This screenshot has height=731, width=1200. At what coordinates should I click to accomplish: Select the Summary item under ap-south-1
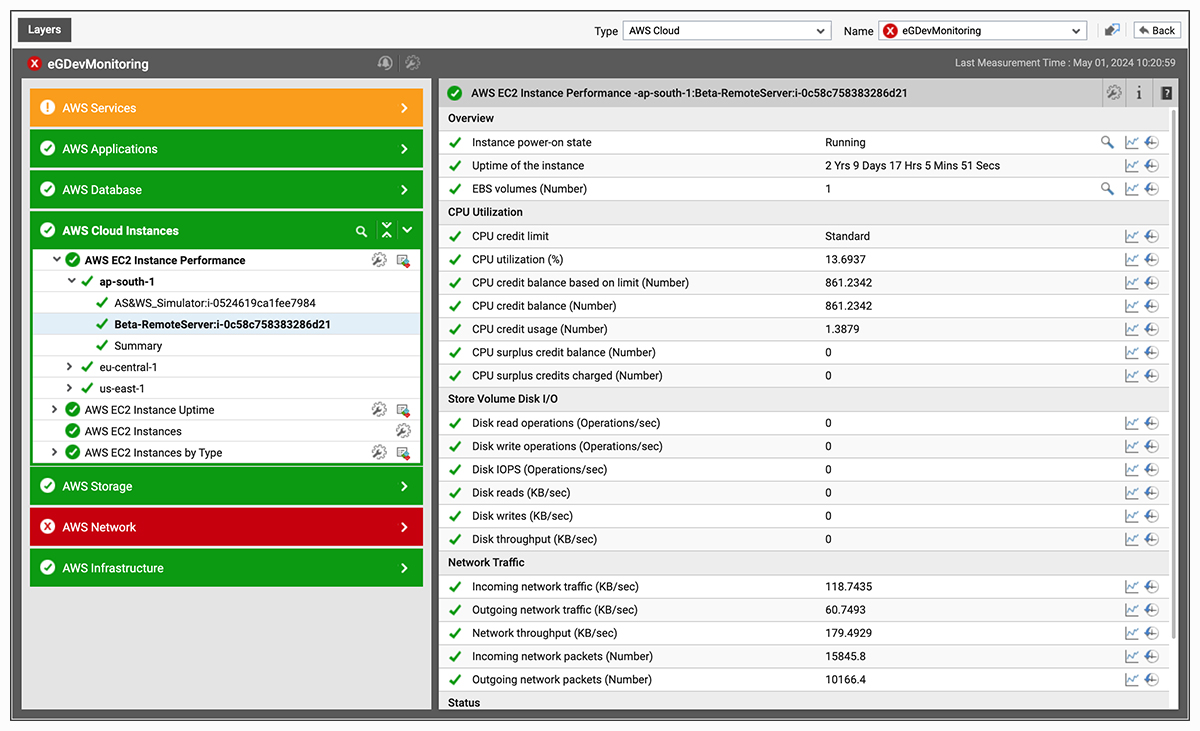click(x=138, y=346)
